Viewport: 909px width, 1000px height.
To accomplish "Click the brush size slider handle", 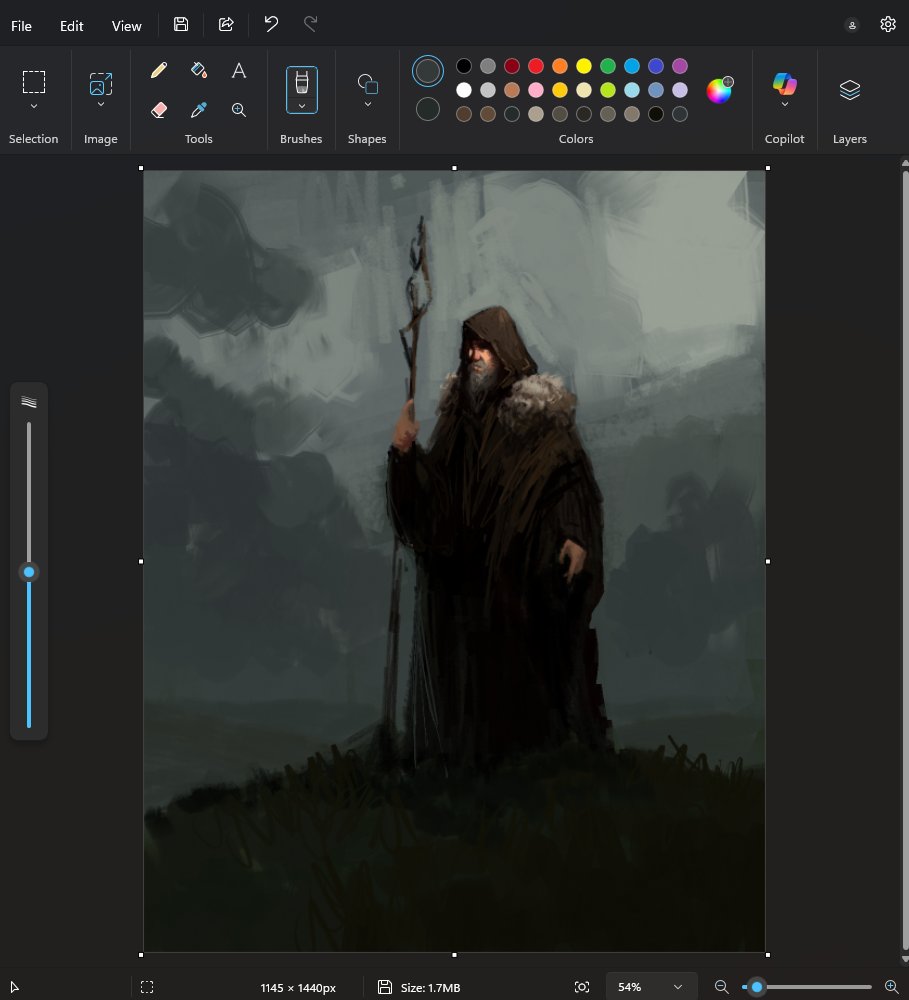I will tap(29, 572).
